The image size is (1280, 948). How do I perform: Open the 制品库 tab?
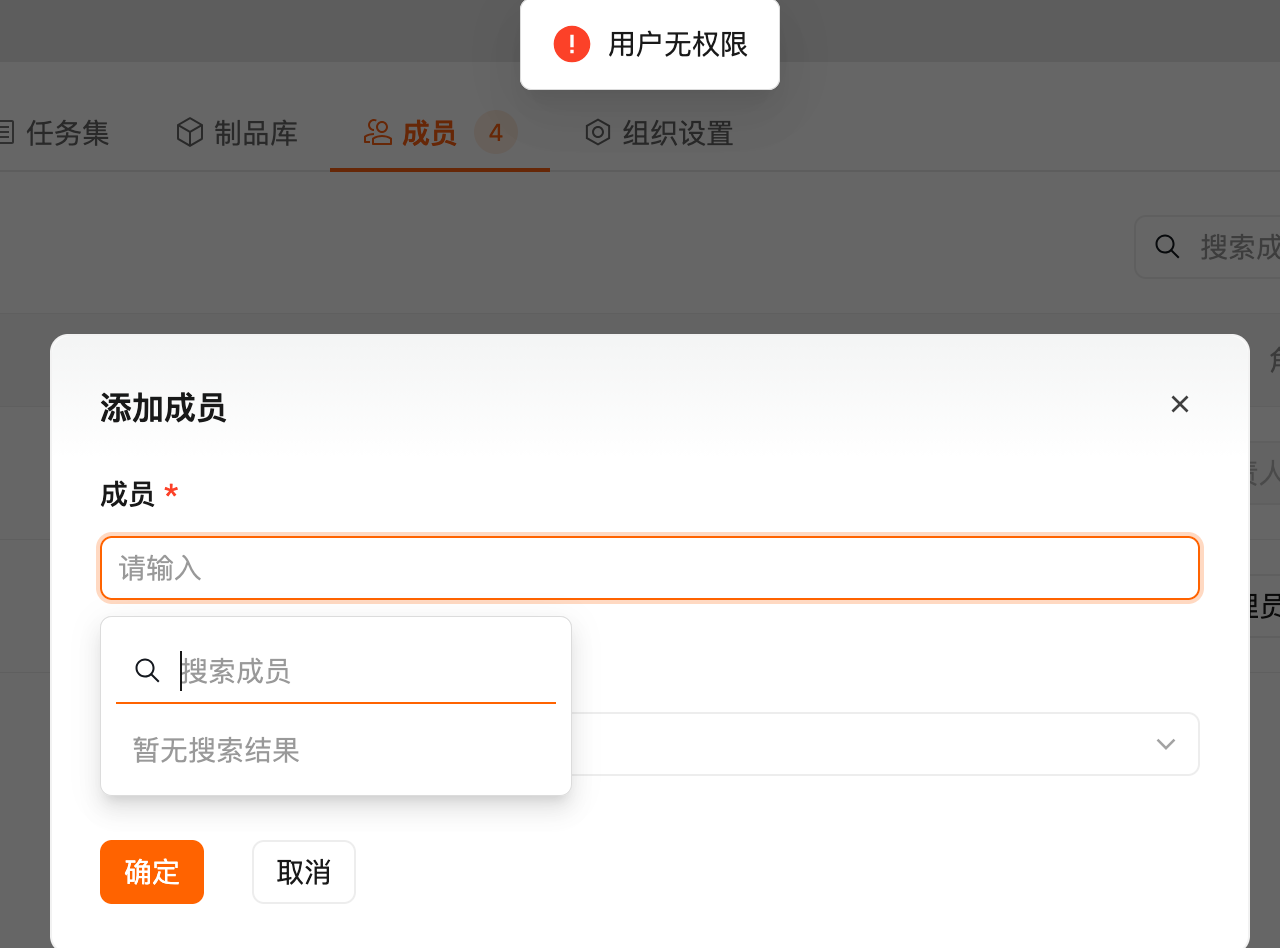click(x=256, y=133)
